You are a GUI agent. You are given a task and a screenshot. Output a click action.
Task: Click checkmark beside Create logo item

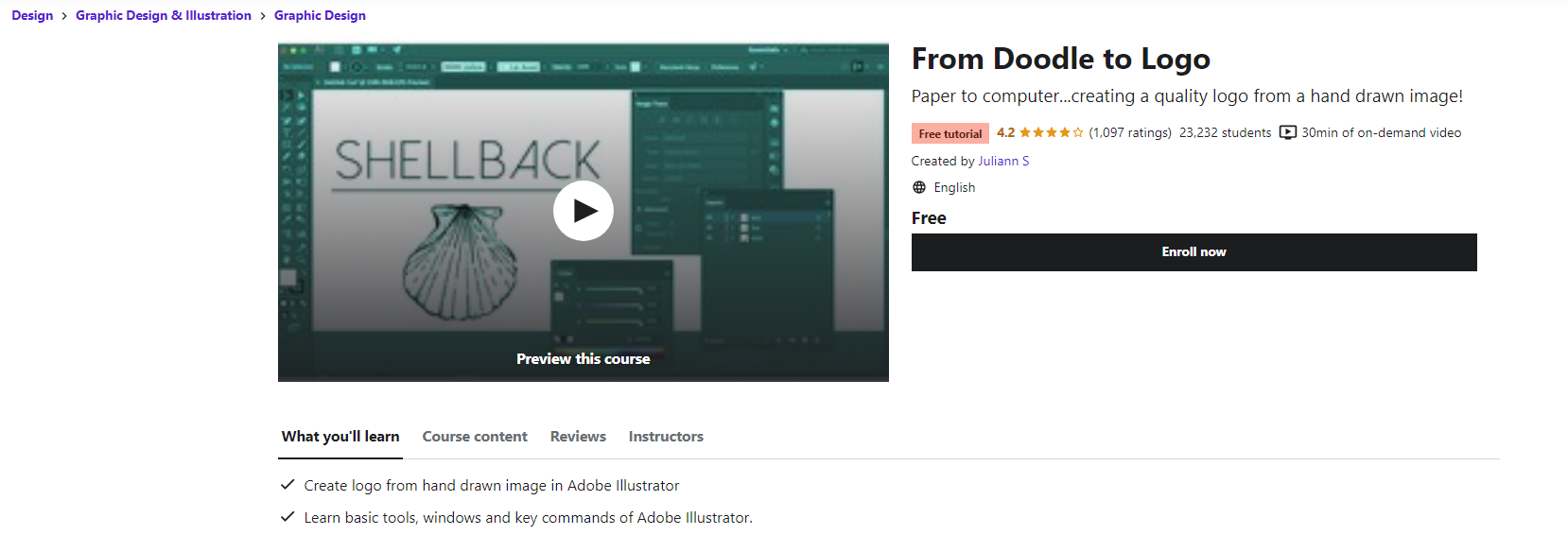click(x=287, y=485)
